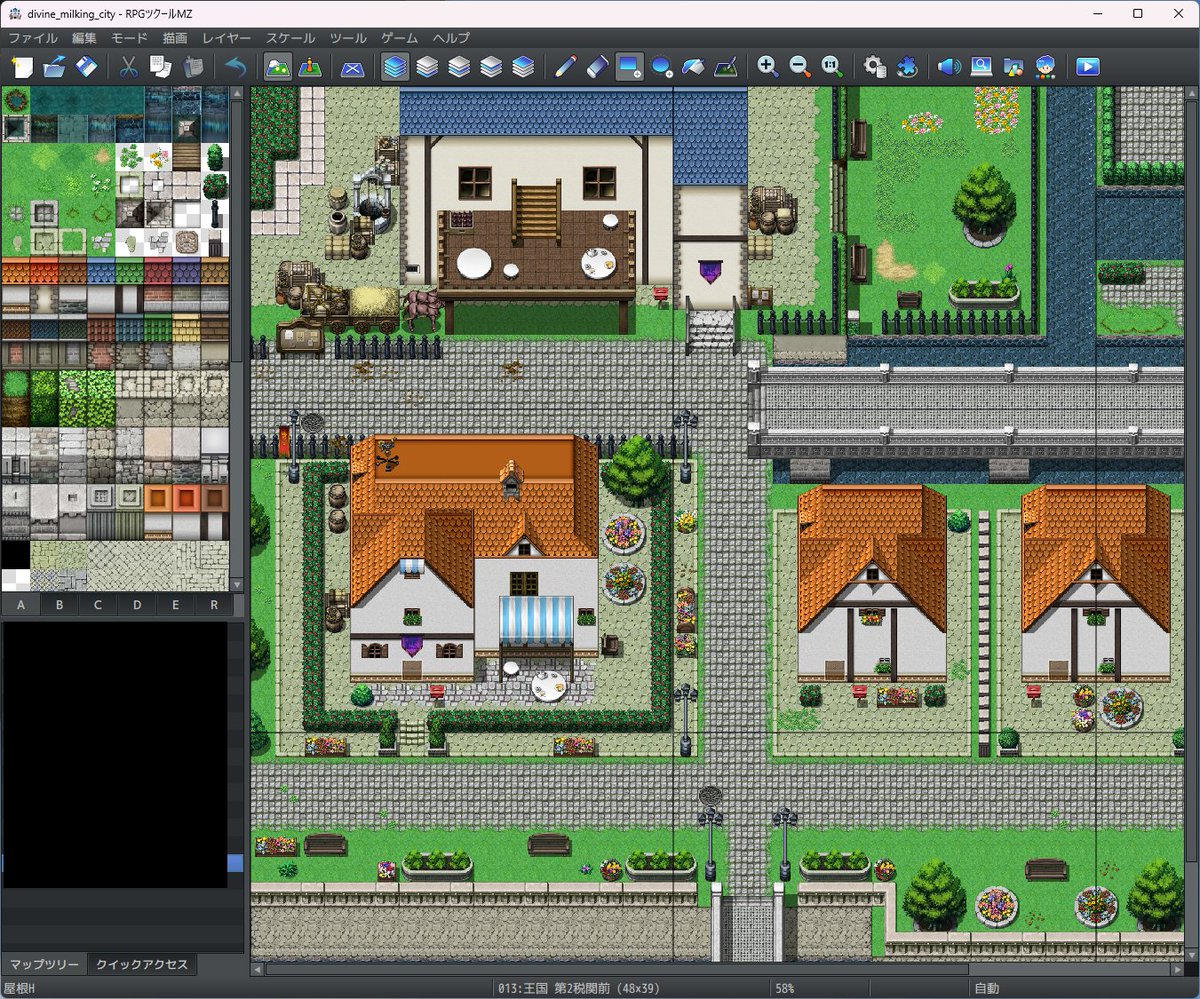Click the map vertical scrollbar down arrow
This screenshot has height=999, width=1200.
[x=1191, y=955]
